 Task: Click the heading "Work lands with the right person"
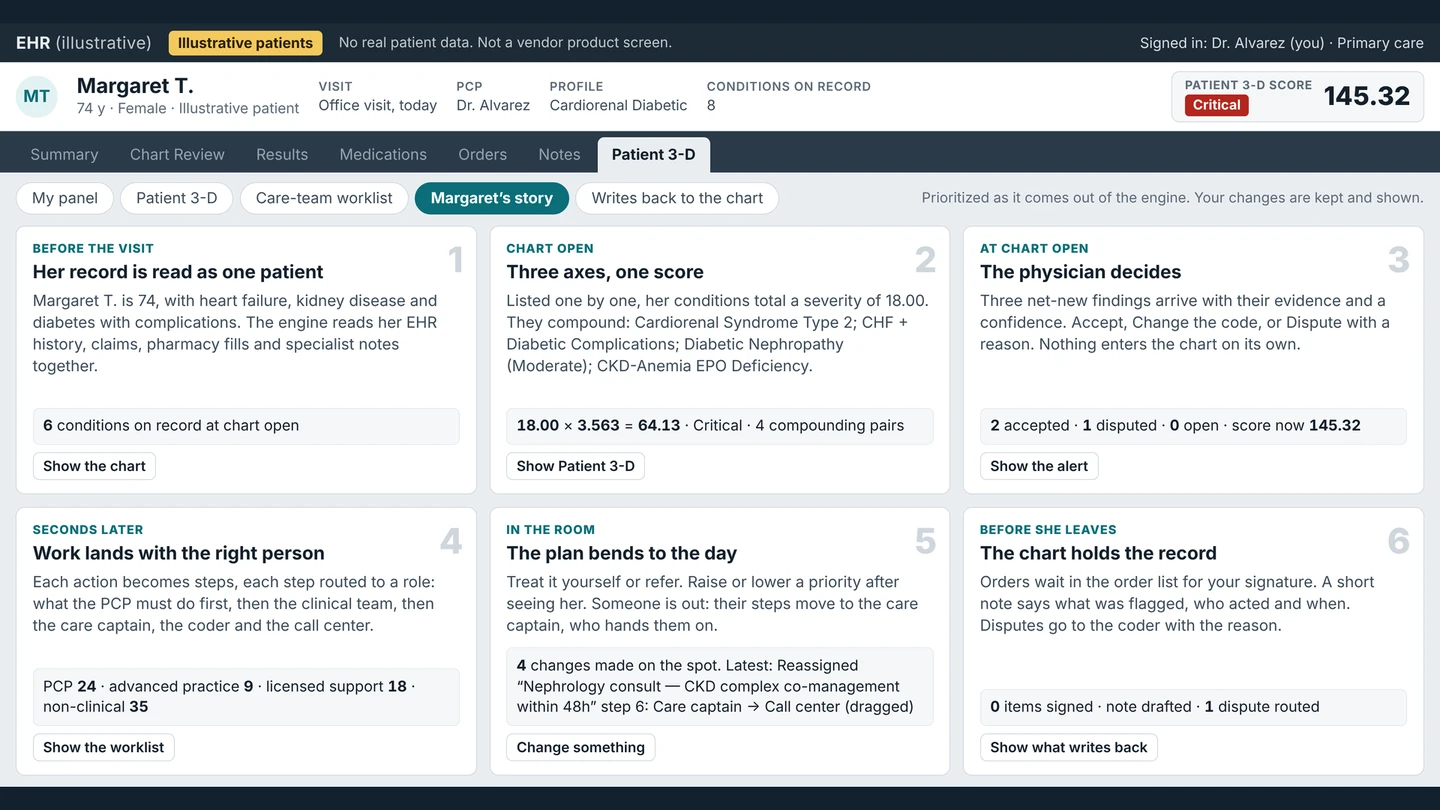pyautogui.click(x=179, y=553)
